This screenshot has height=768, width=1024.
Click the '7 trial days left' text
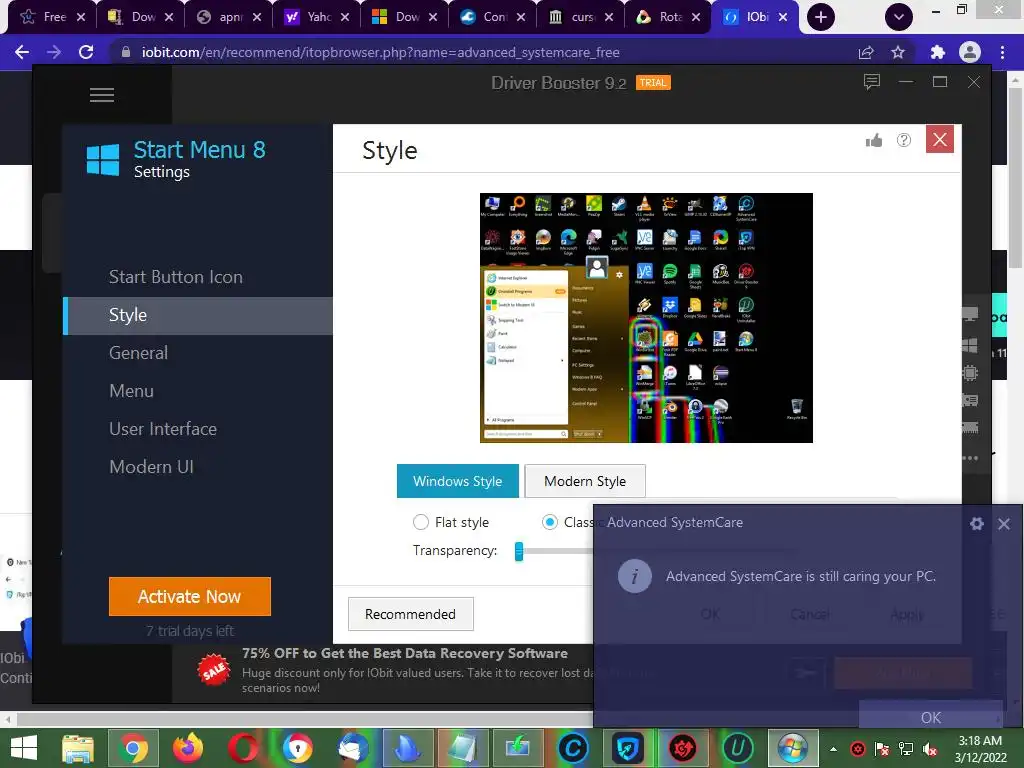tap(190, 631)
